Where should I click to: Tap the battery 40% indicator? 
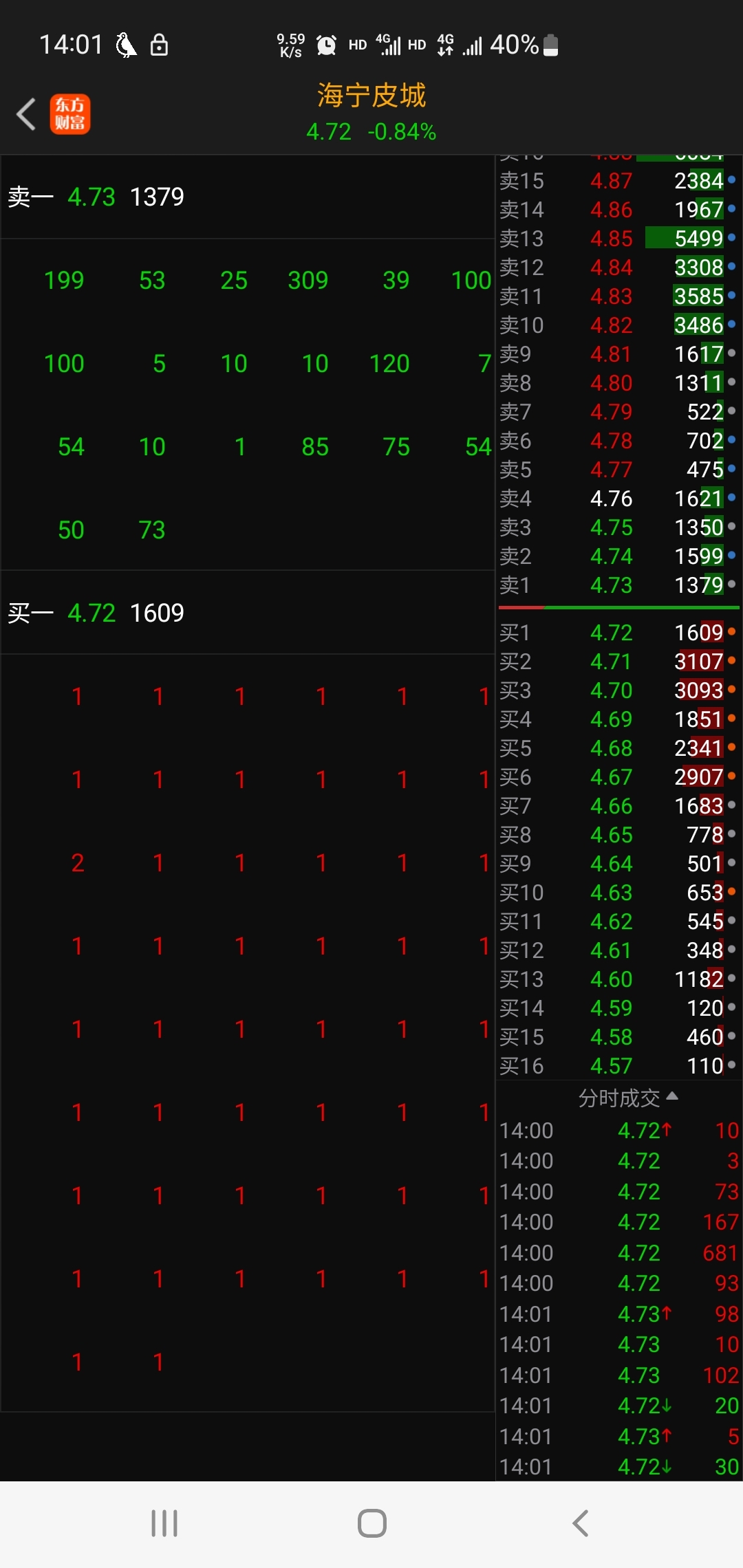(524, 45)
